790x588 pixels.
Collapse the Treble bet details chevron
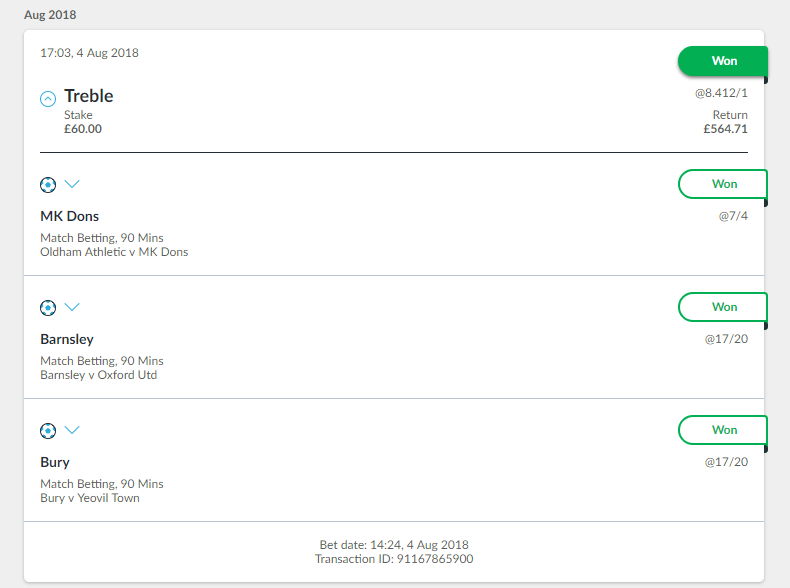click(48, 99)
